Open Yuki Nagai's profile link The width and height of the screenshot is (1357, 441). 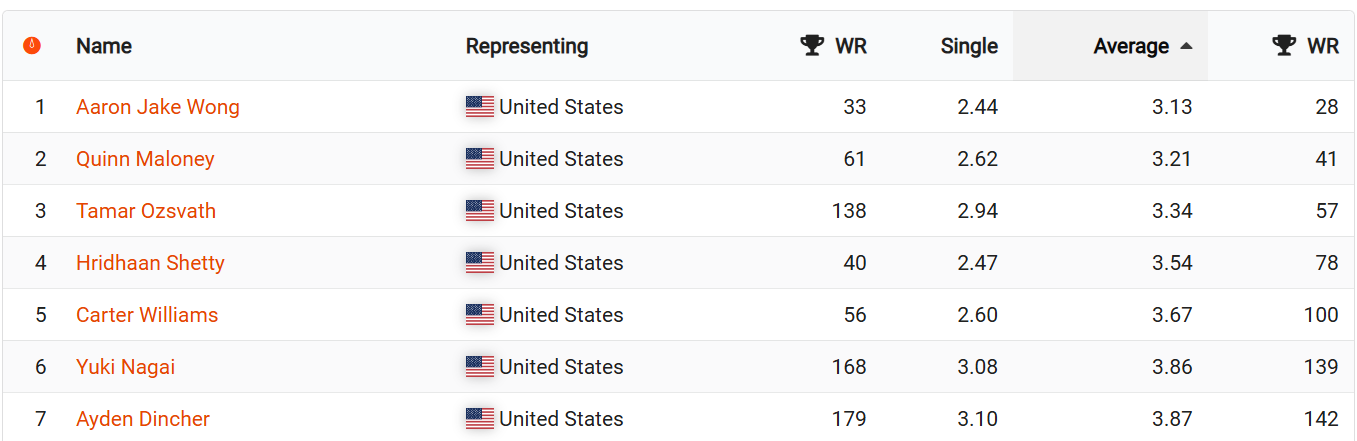click(x=126, y=367)
